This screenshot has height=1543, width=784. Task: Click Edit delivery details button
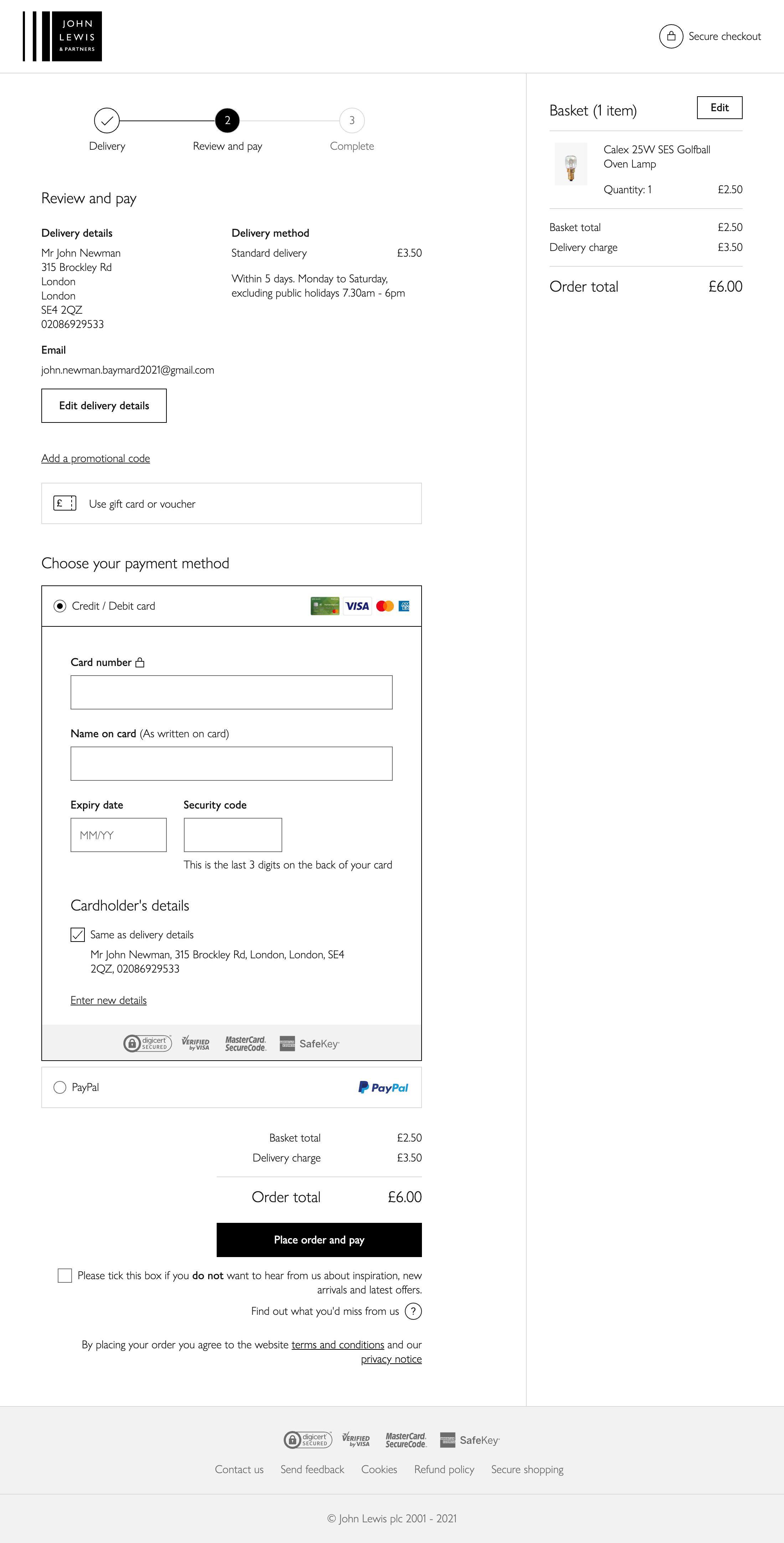[104, 405]
